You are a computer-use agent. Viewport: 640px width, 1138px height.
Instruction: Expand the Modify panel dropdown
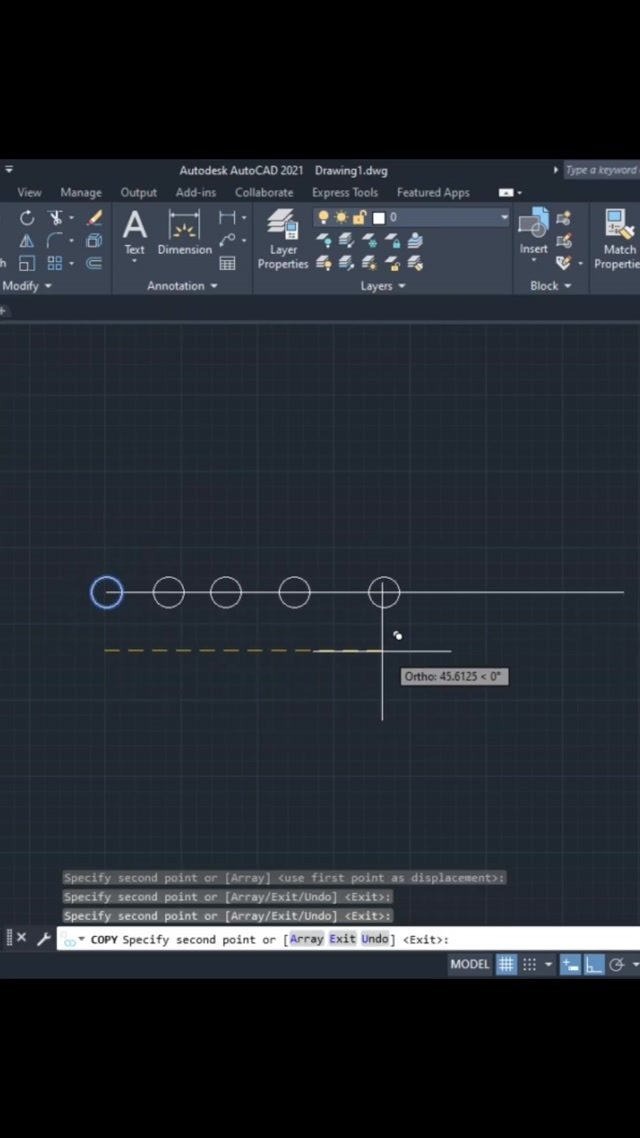pyautogui.click(x=27, y=286)
